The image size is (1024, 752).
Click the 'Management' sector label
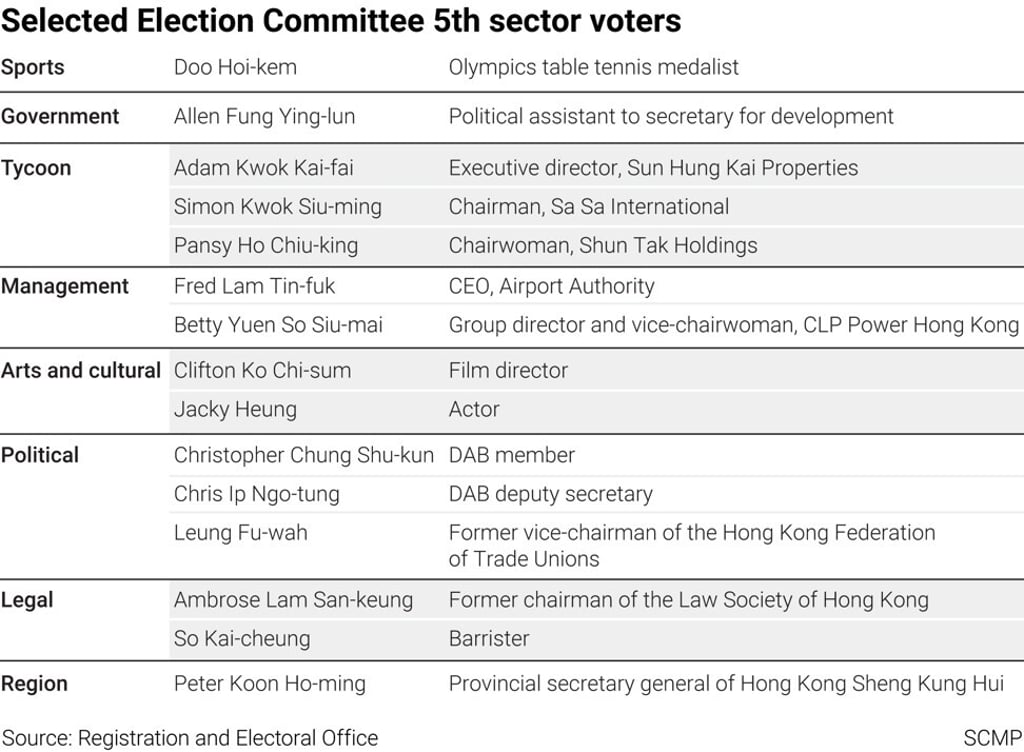[x=65, y=286]
